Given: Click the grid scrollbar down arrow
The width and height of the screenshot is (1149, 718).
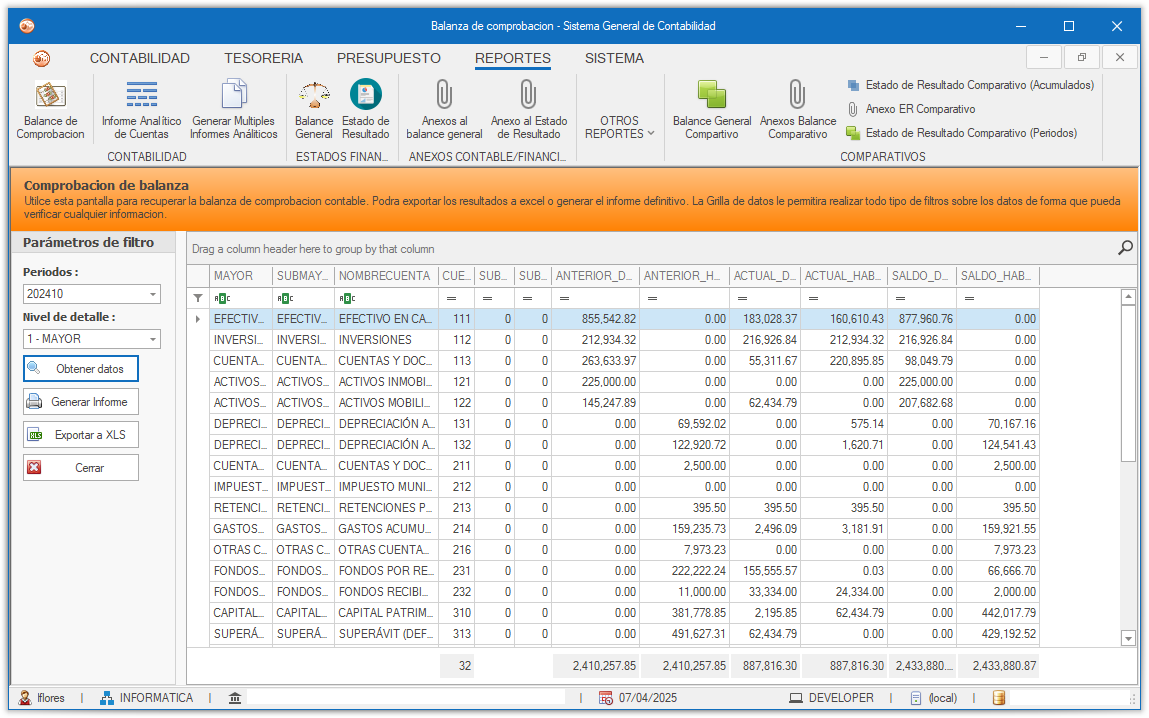Looking at the screenshot, I should [x=1128, y=638].
